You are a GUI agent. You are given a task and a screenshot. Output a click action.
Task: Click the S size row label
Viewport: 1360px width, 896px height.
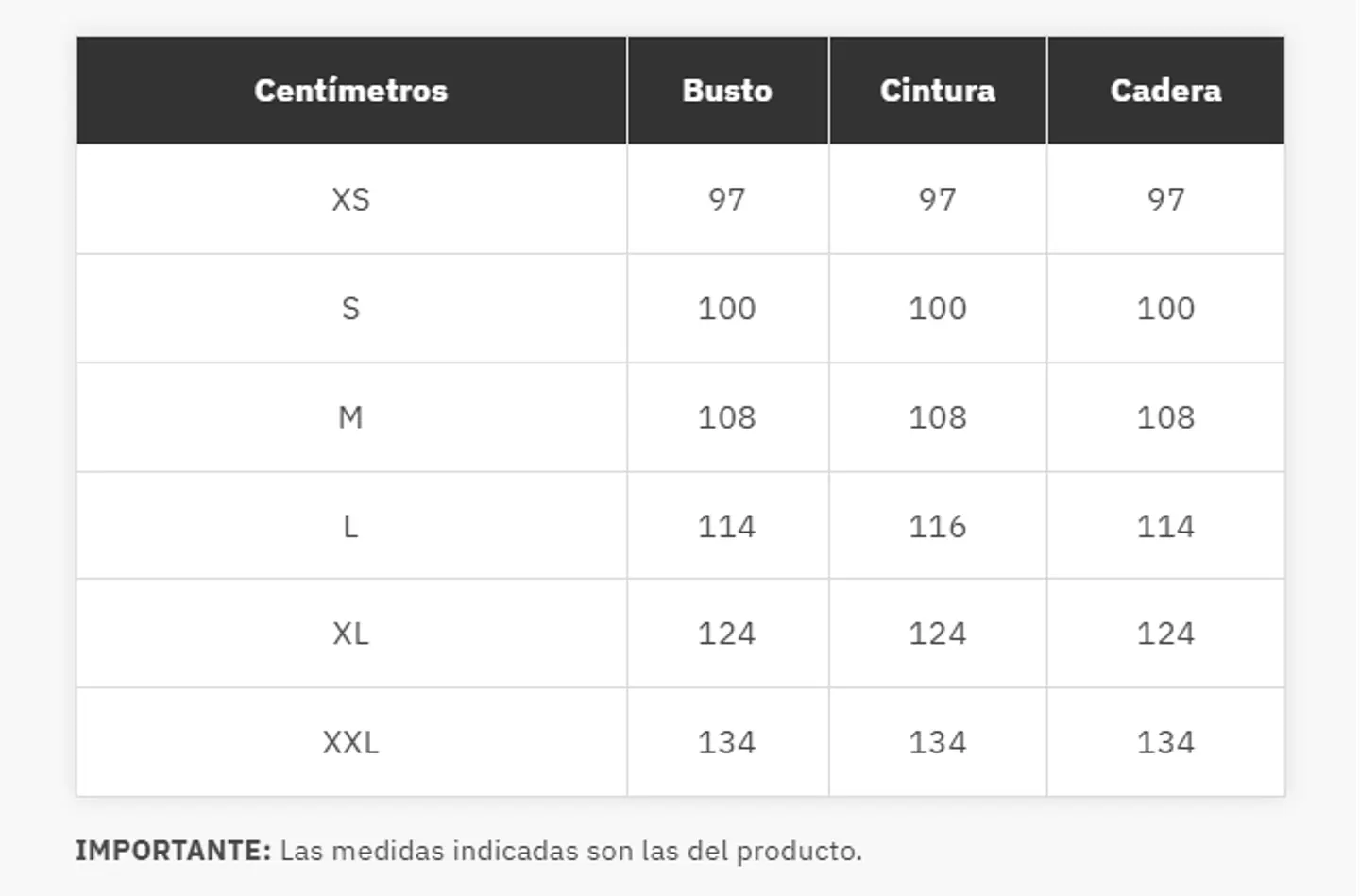tap(350, 308)
